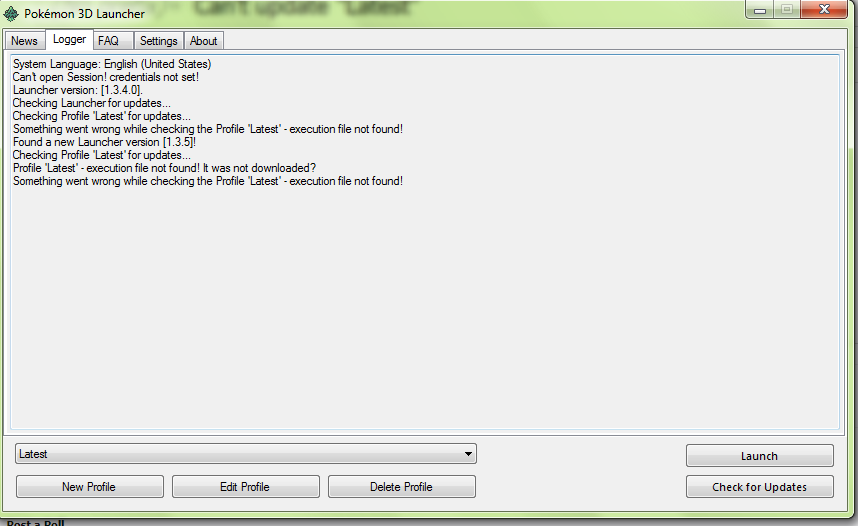Go to the Settings tab
Viewport: 858px width, 526px height.
tap(159, 41)
